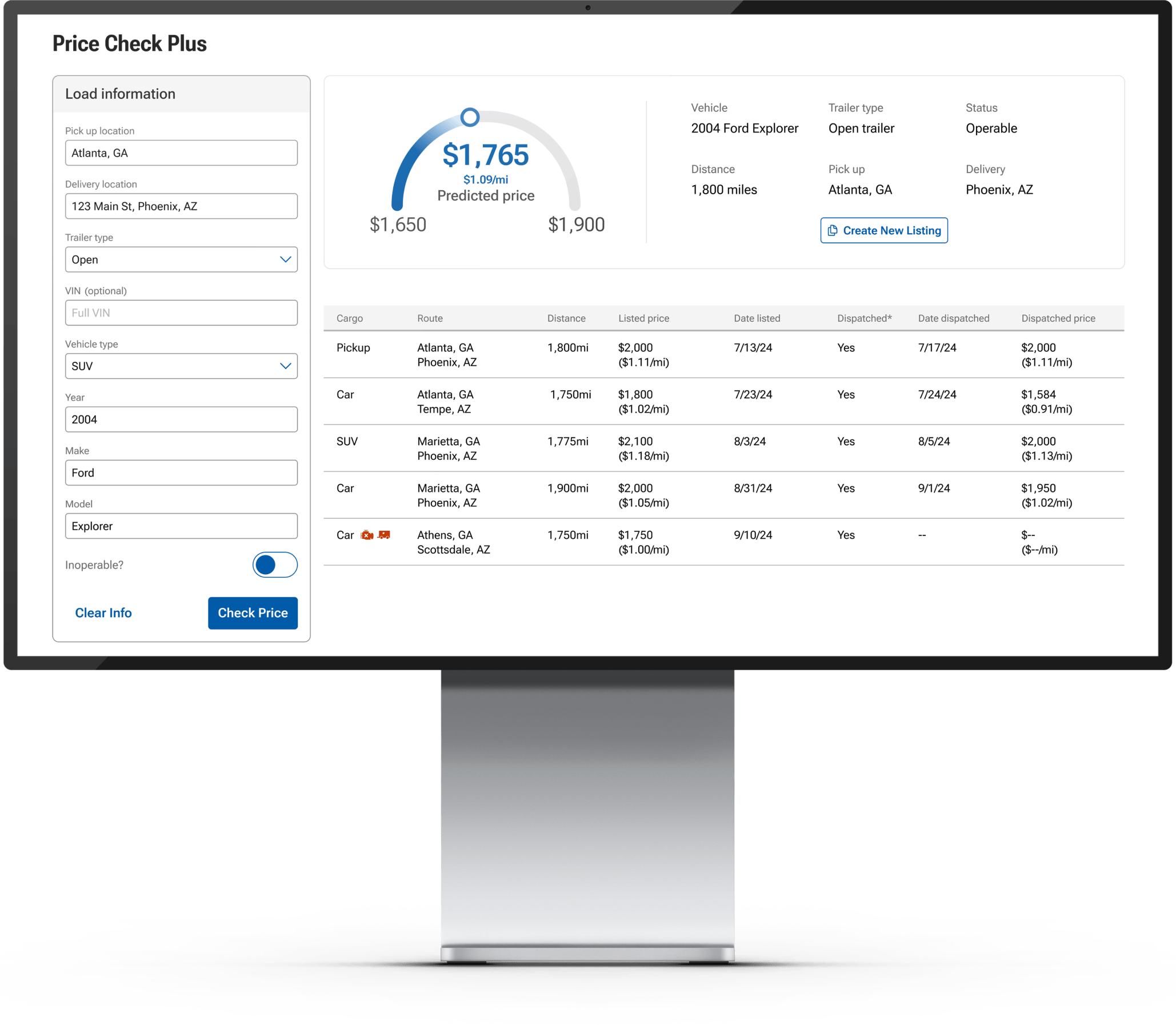The width and height of the screenshot is (1176, 1025).
Task: Expand the Vehicle type SUV dropdown
Action: (x=181, y=366)
